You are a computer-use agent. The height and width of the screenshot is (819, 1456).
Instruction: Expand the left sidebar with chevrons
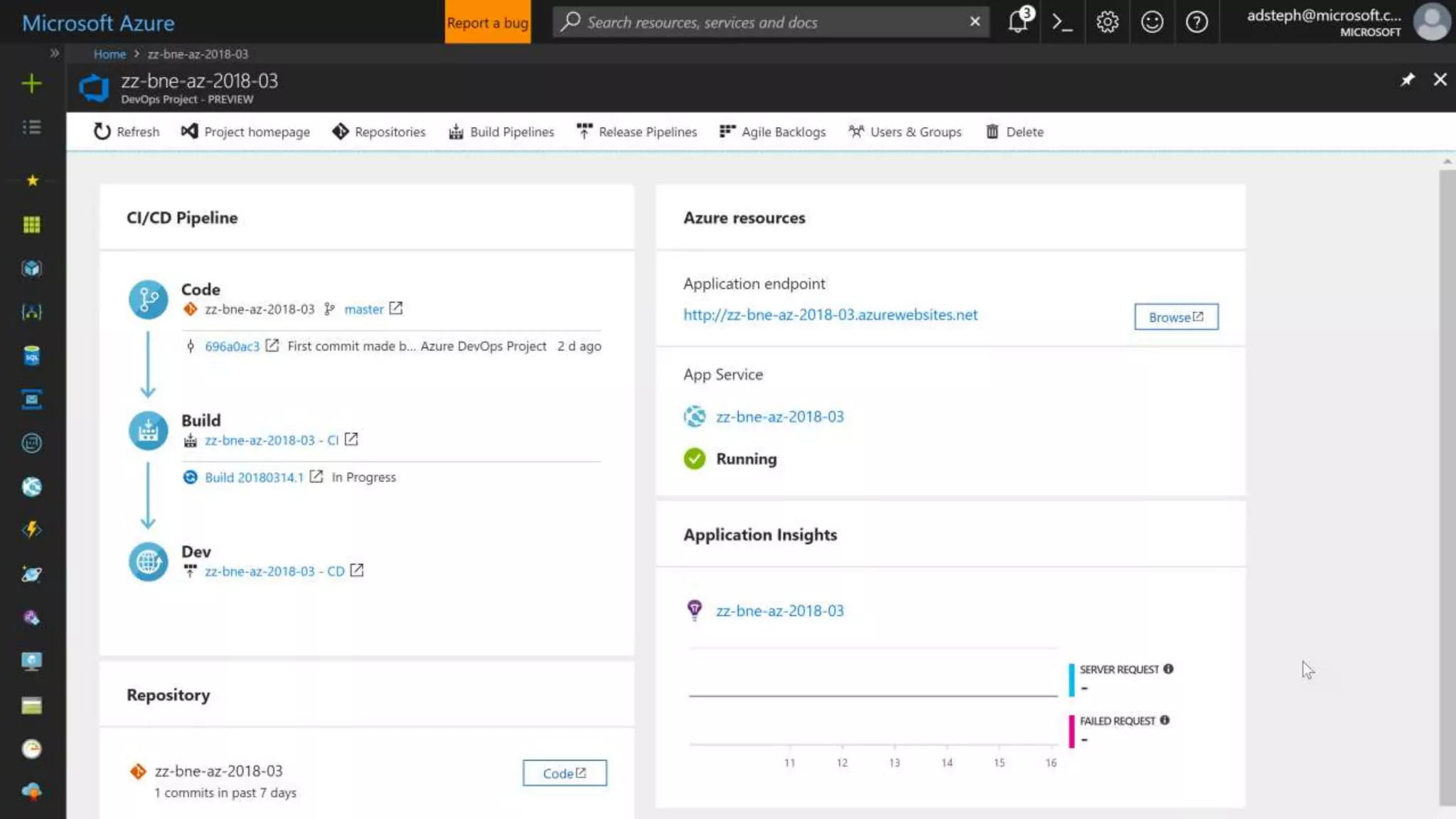[54, 53]
